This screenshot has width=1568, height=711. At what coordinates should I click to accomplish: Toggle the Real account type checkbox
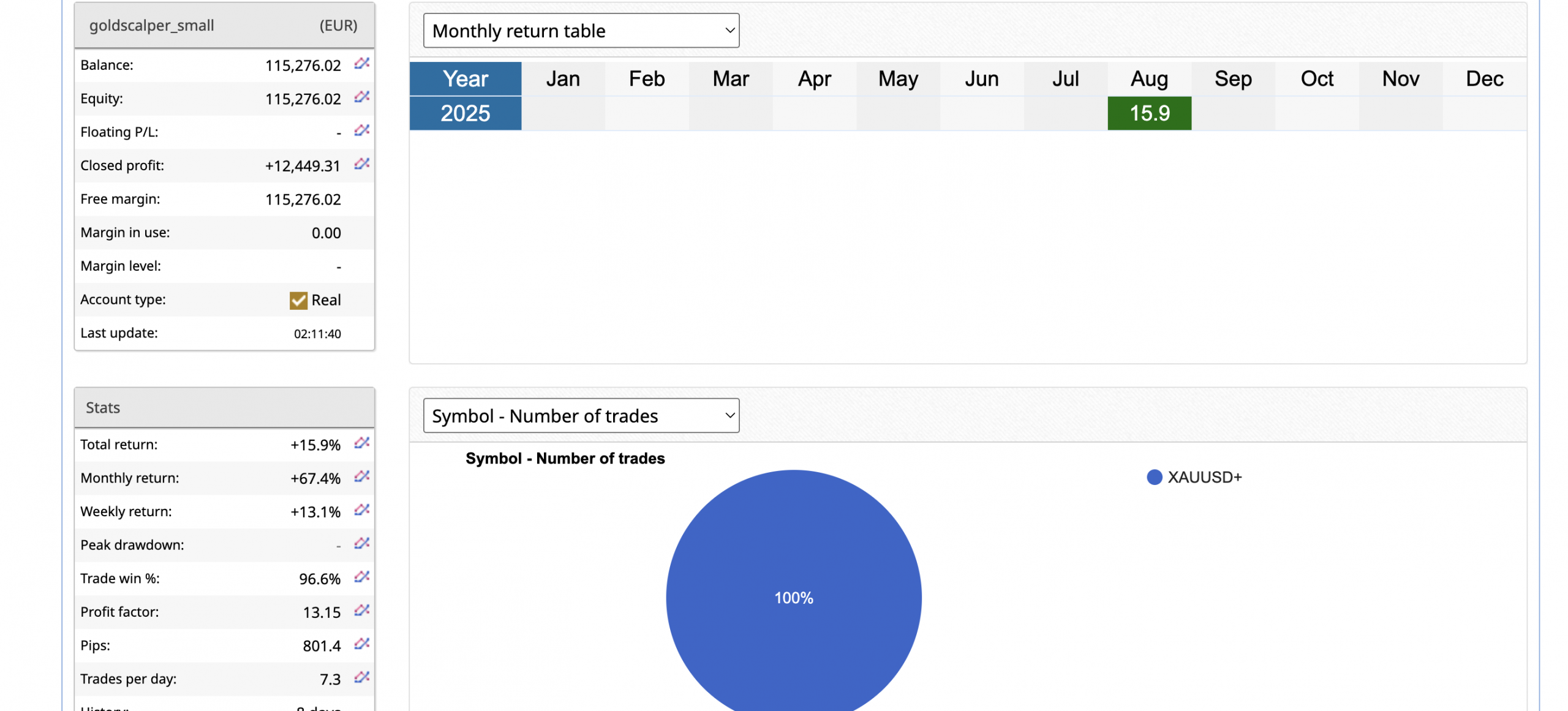(298, 300)
